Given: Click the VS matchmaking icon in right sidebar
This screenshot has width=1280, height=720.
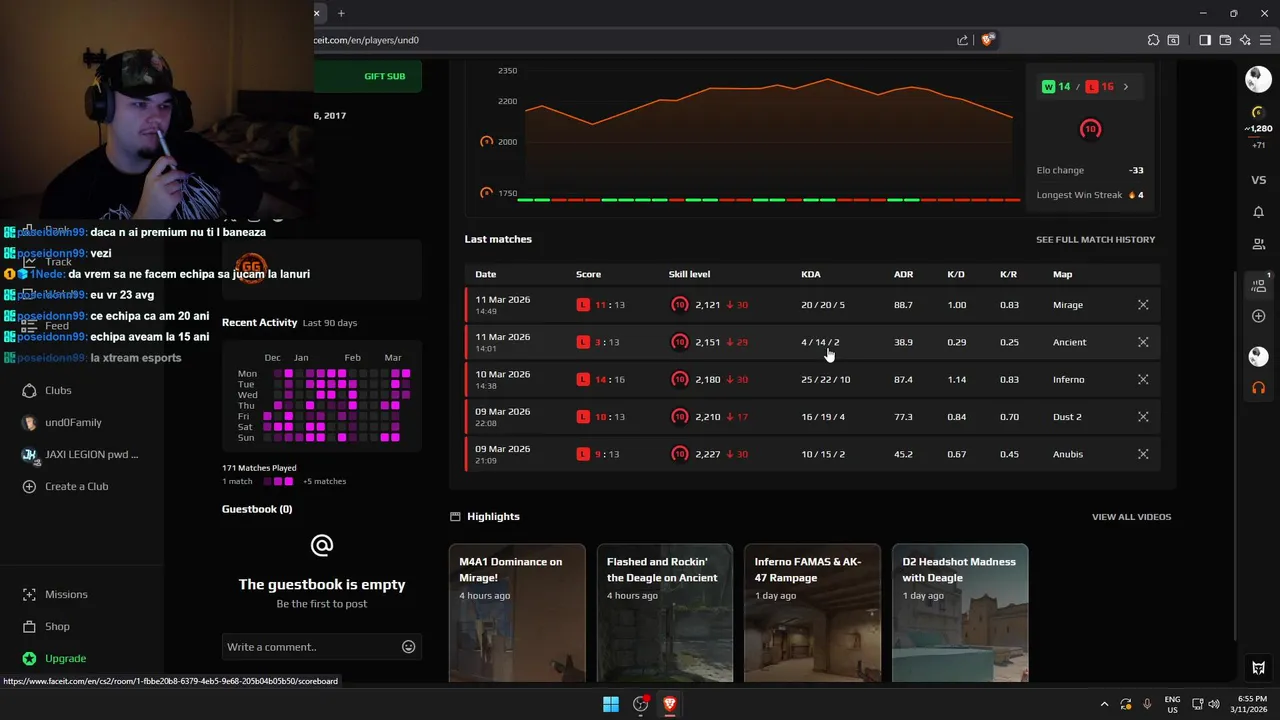Looking at the screenshot, I should [x=1258, y=180].
